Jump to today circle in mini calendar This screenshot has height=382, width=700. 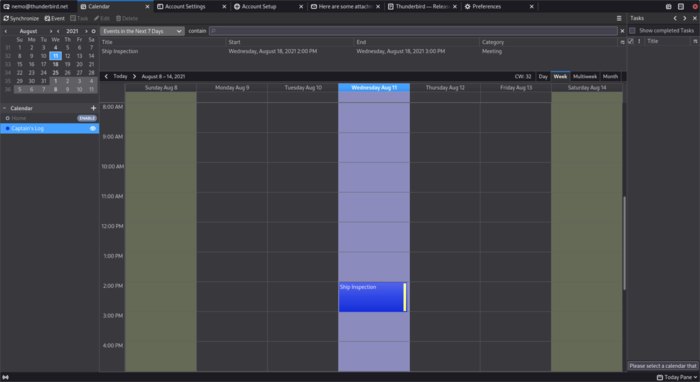[93, 31]
